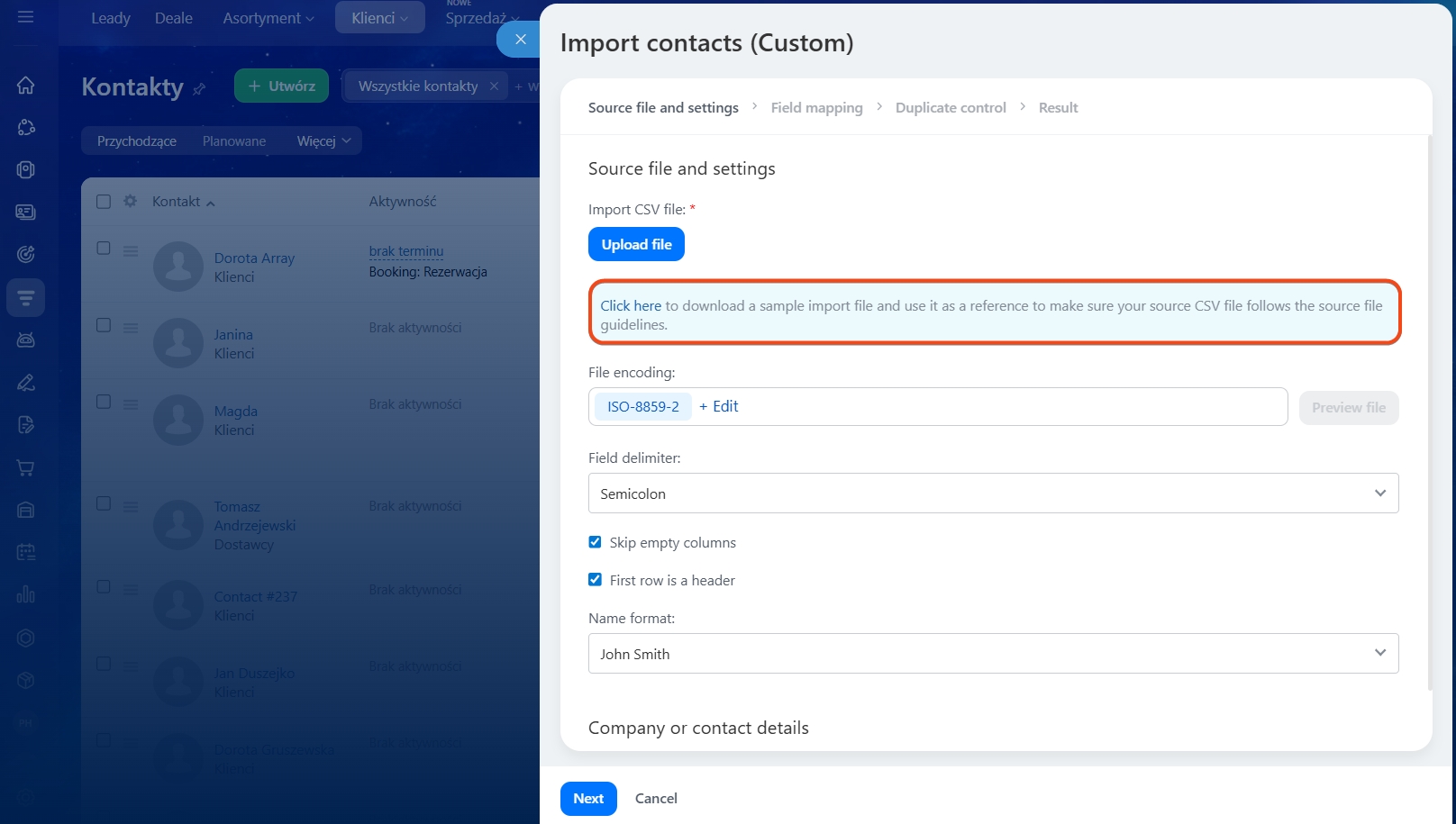Click the pin icon beside Kontakty title

tap(199, 89)
